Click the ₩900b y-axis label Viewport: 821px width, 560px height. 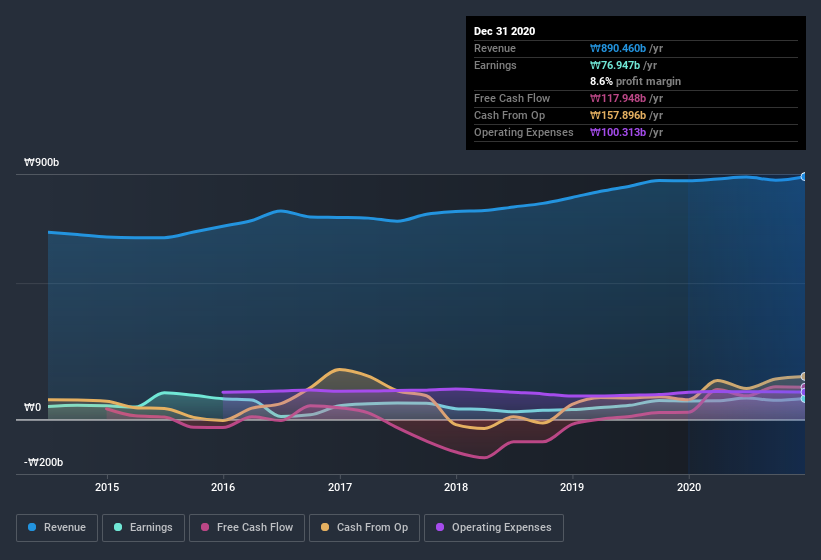[41, 163]
